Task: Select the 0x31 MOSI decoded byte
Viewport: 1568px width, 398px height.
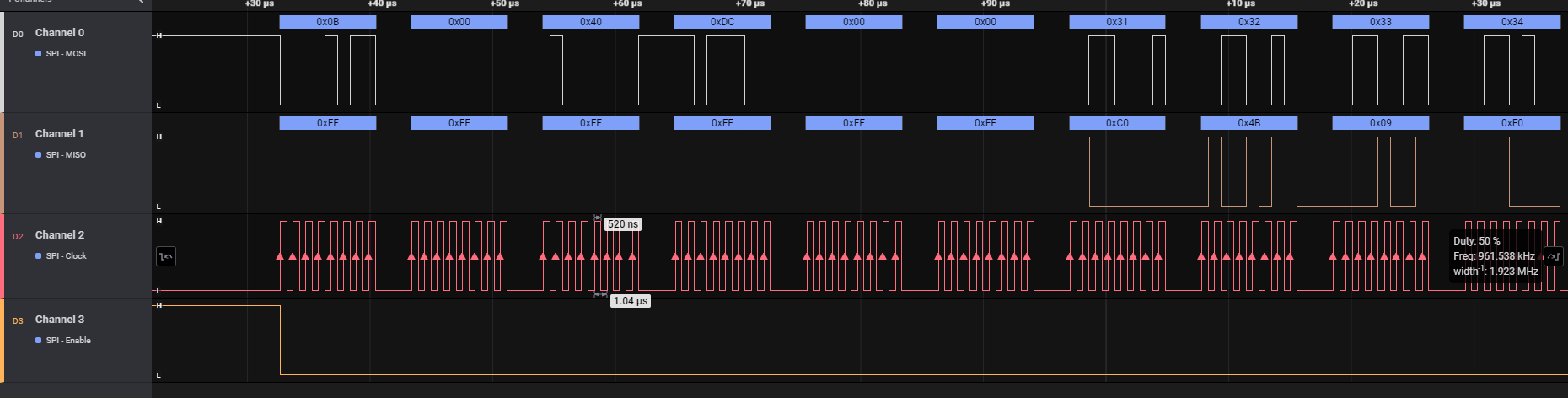Action: coord(1117,22)
